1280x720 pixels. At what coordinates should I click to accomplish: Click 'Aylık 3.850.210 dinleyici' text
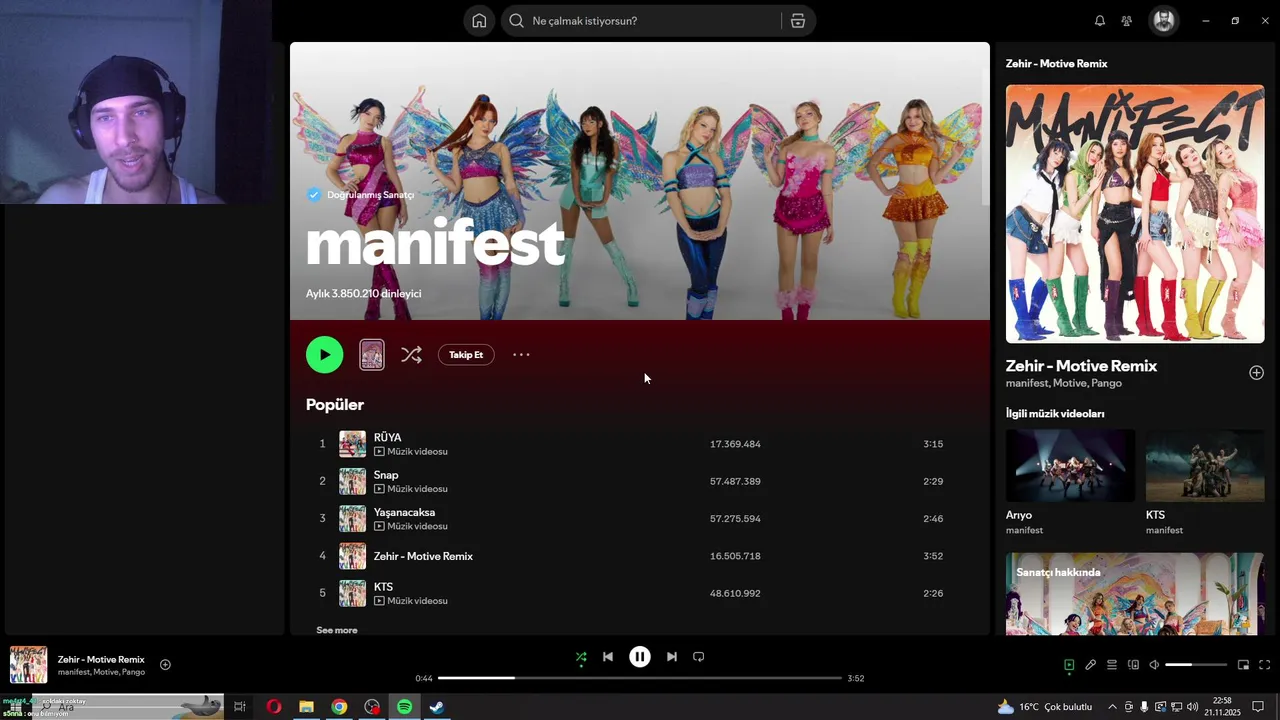point(363,294)
